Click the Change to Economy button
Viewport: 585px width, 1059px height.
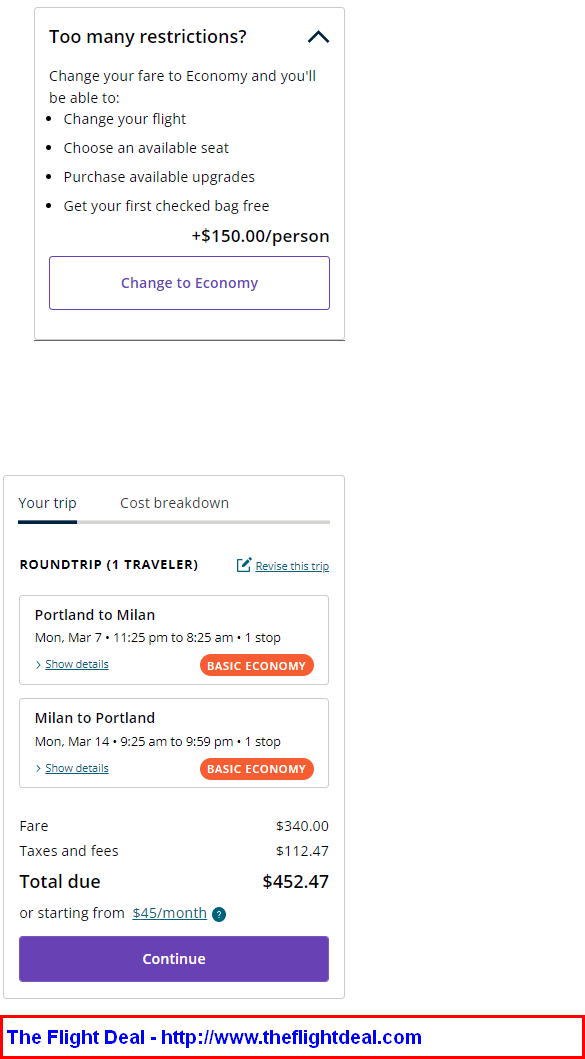click(189, 283)
